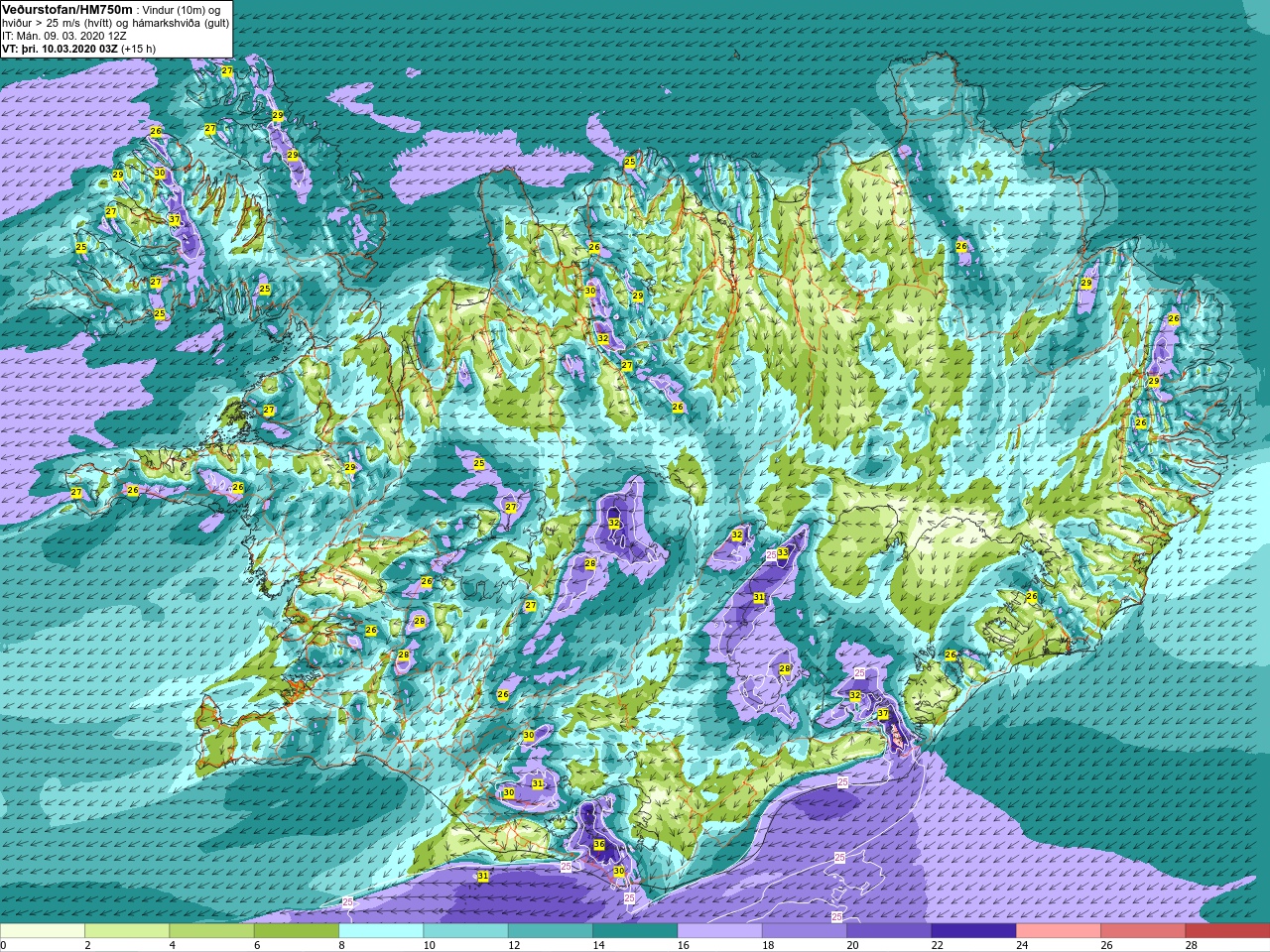Screen dimensions: 1270x952
Task: Click the legend scale label '10'
Action: click(x=429, y=945)
